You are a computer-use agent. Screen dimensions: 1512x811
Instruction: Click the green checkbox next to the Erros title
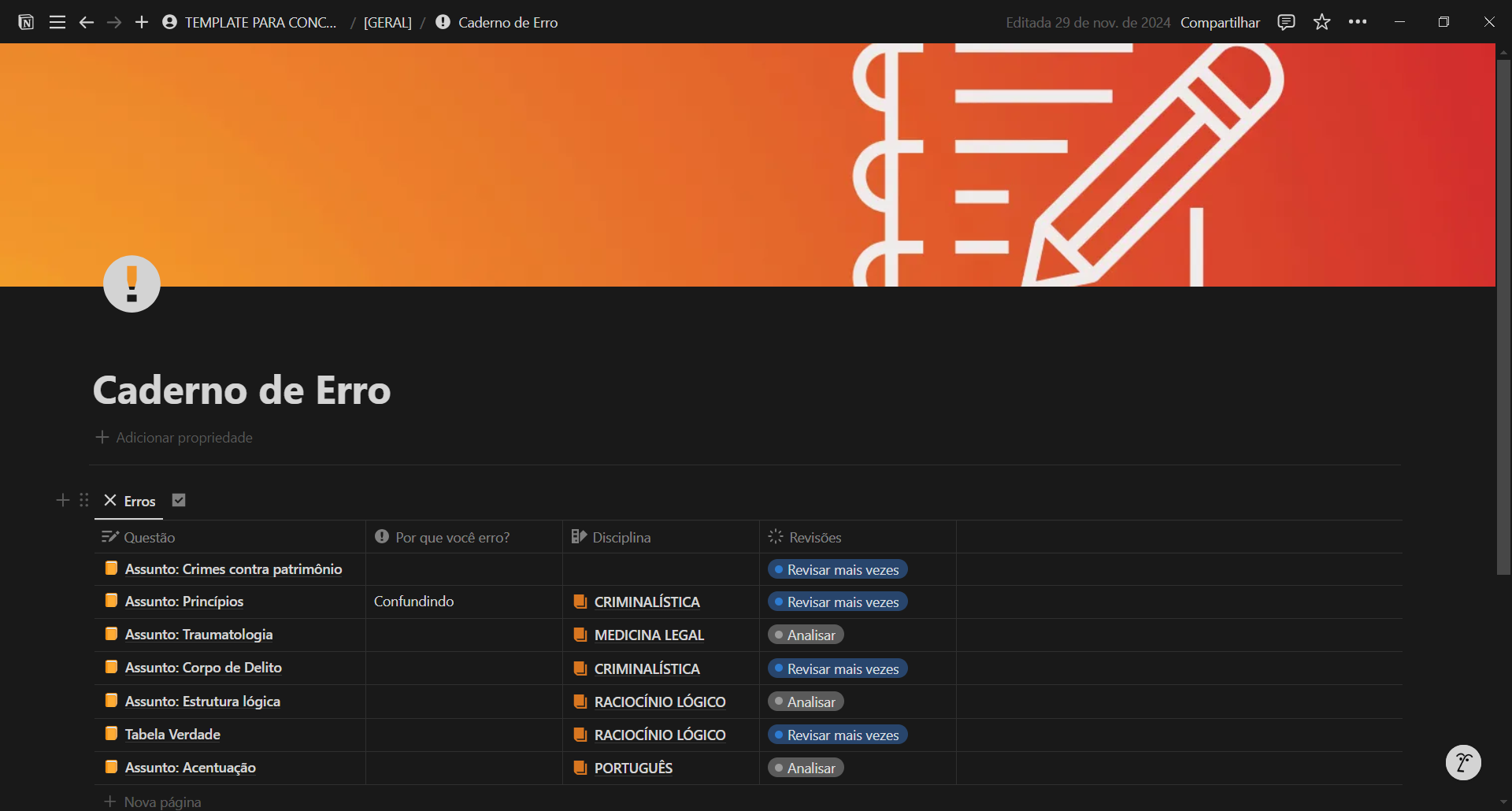[x=178, y=499]
